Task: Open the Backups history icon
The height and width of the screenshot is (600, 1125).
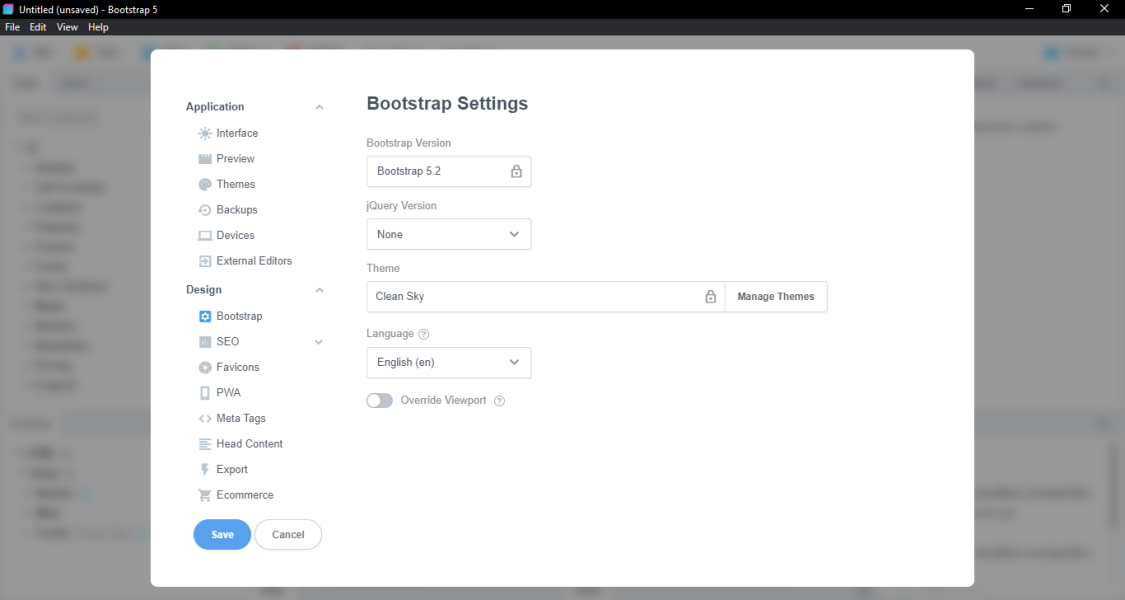Action: click(x=204, y=210)
